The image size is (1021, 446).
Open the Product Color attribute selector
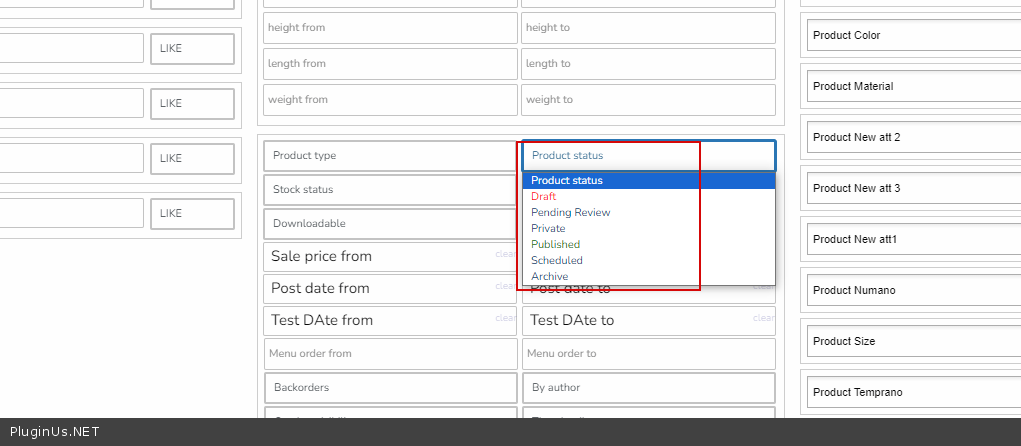tap(912, 36)
